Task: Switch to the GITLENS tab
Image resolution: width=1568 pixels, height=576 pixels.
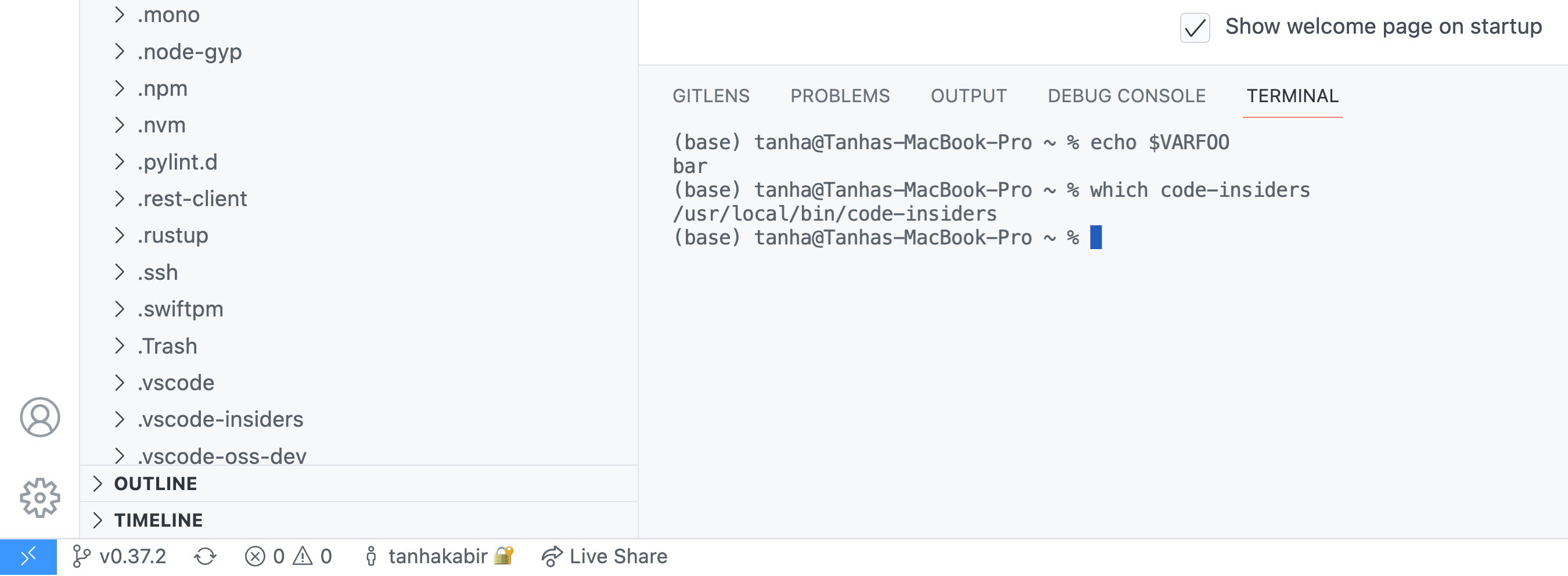Action: point(711,96)
